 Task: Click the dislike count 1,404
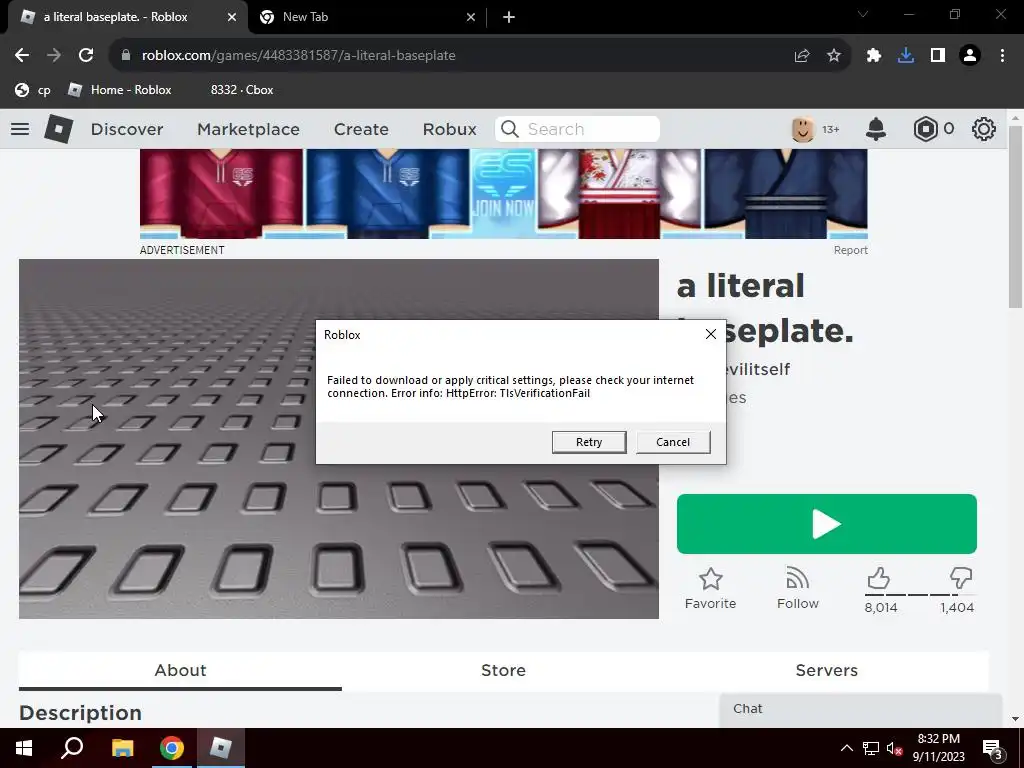point(957,607)
